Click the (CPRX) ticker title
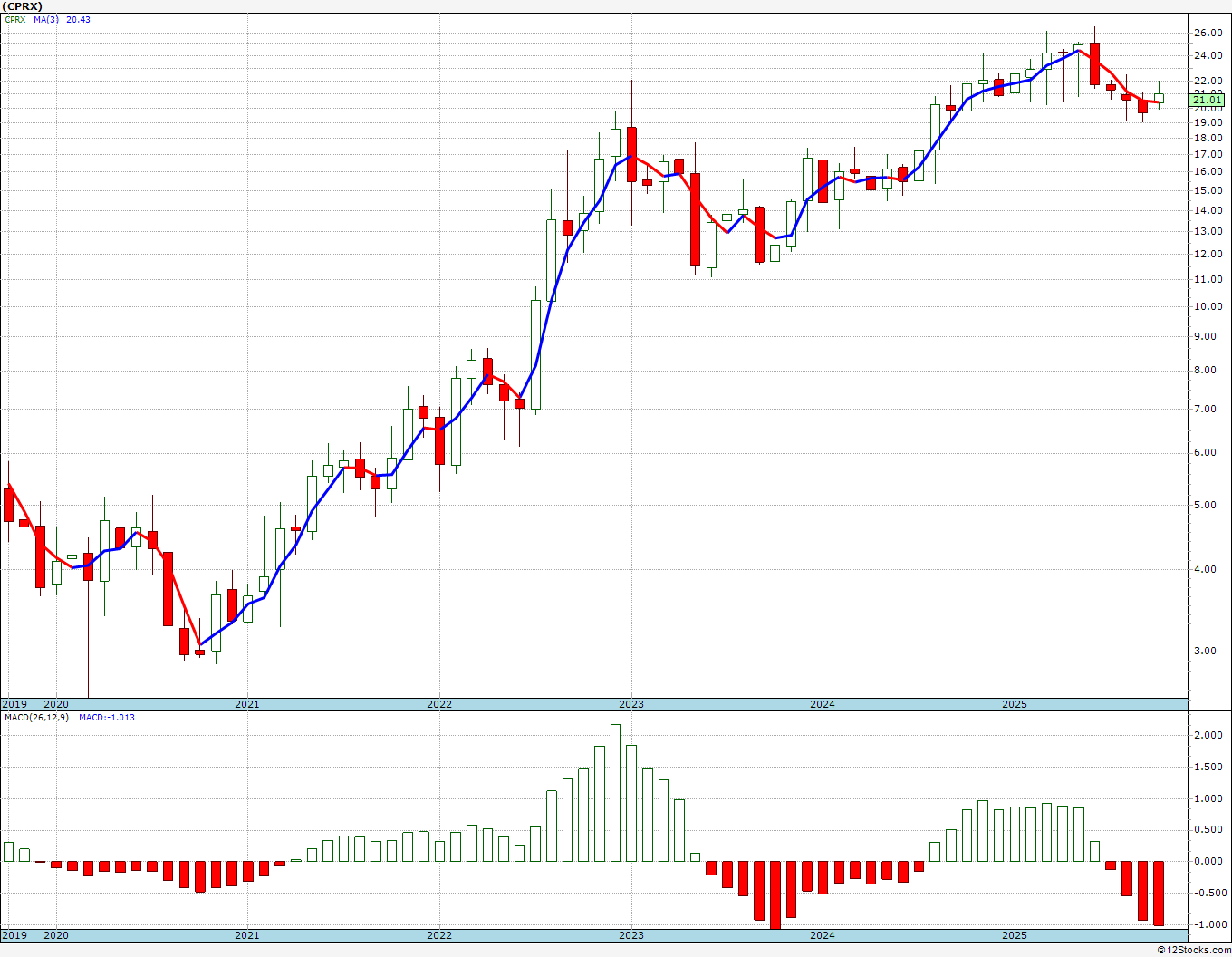This screenshot has height=957, width=1232. pos(23,6)
